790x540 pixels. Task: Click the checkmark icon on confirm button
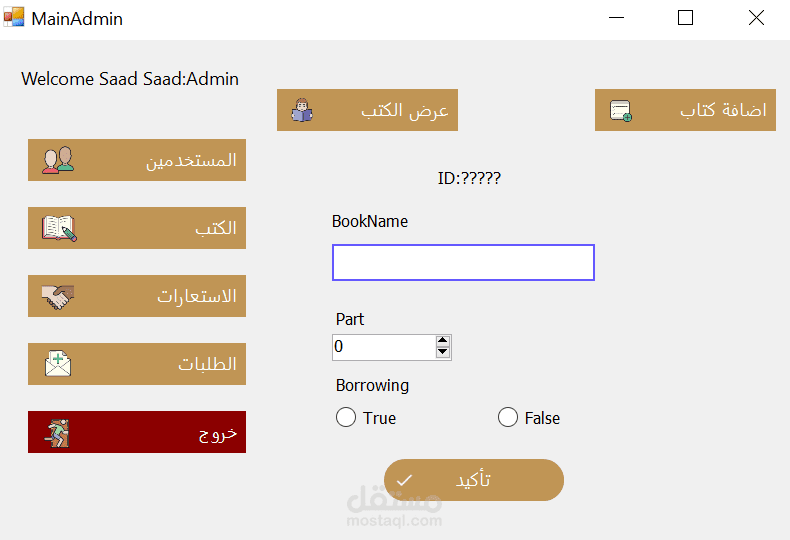pyautogui.click(x=404, y=481)
